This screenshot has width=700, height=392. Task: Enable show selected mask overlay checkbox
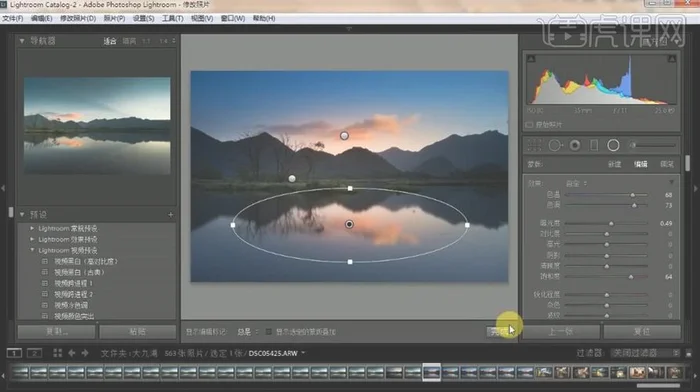pyautogui.click(x=268, y=332)
